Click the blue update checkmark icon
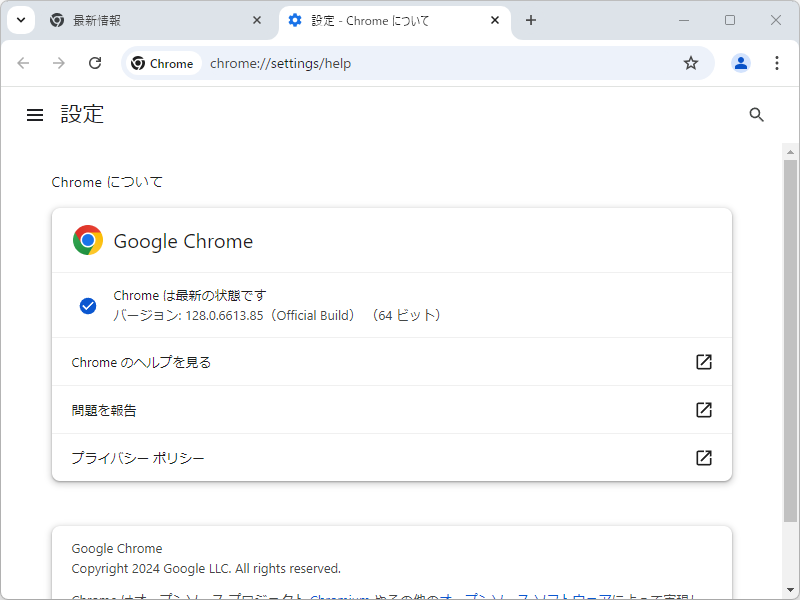Screen dimensions: 800x600 (x=88, y=305)
